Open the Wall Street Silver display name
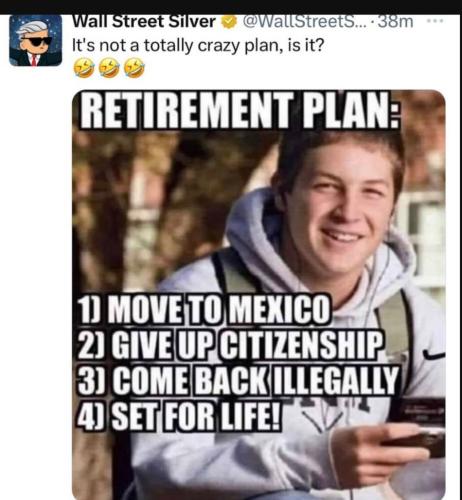This screenshot has width=462, height=500. tap(144, 22)
